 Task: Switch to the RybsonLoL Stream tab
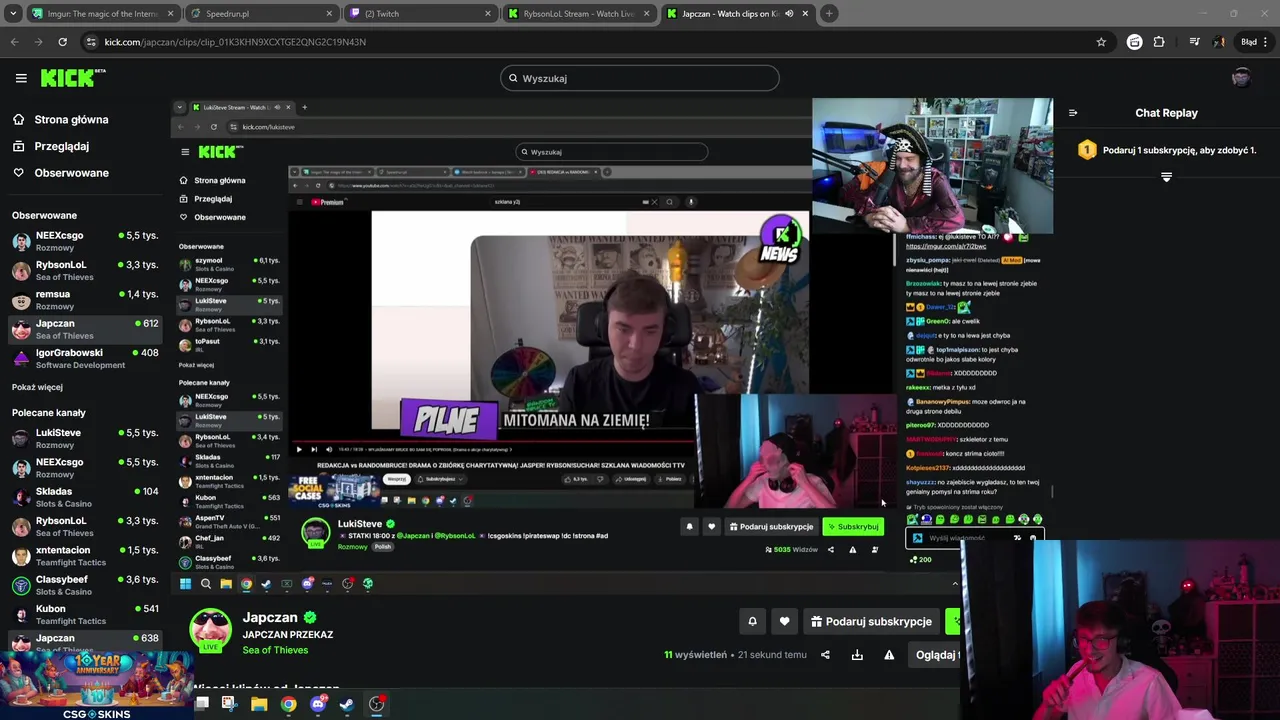pyautogui.click(x=578, y=14)
